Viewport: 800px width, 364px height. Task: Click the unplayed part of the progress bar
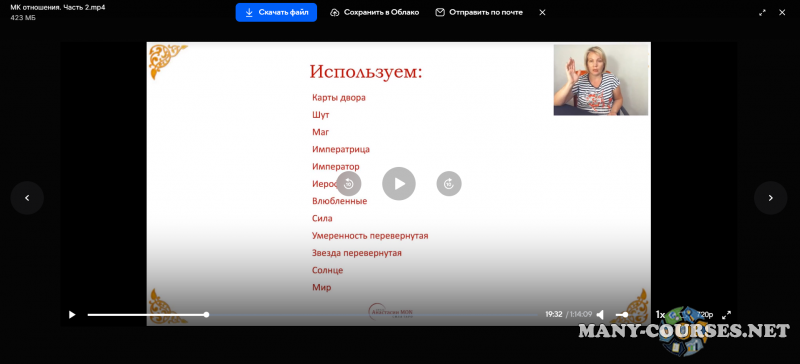point(375,314)
